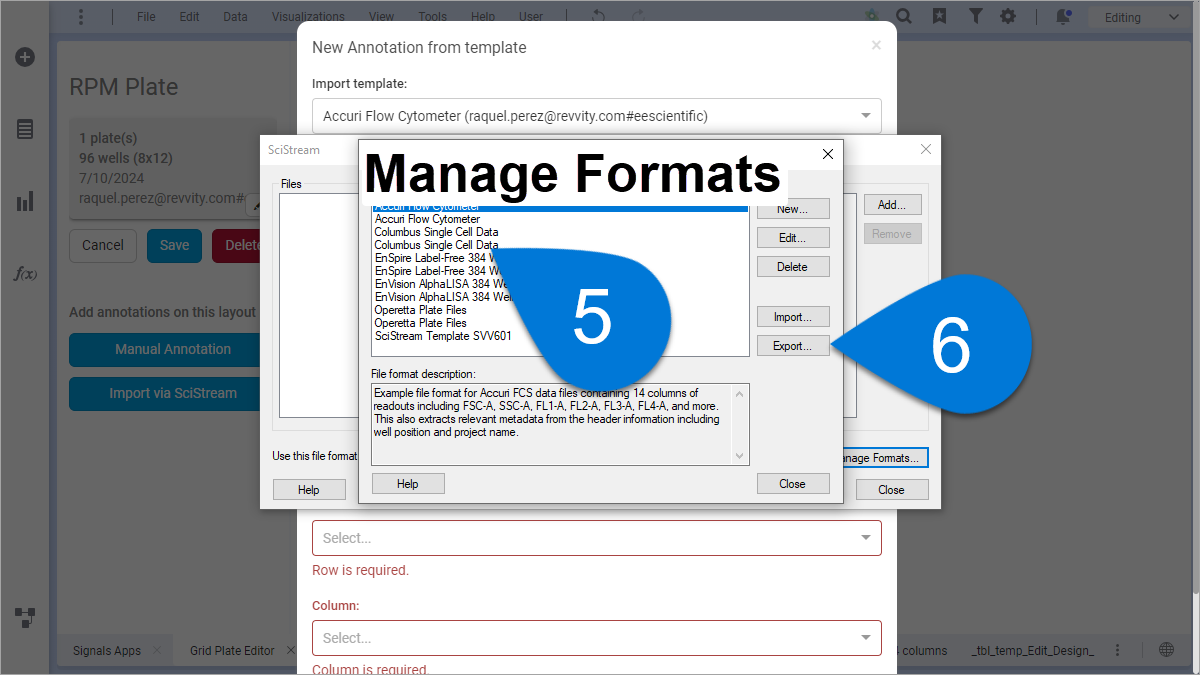Select second Accuri Flow Cytometer format
1200x675 pixels.
point(428,219)
